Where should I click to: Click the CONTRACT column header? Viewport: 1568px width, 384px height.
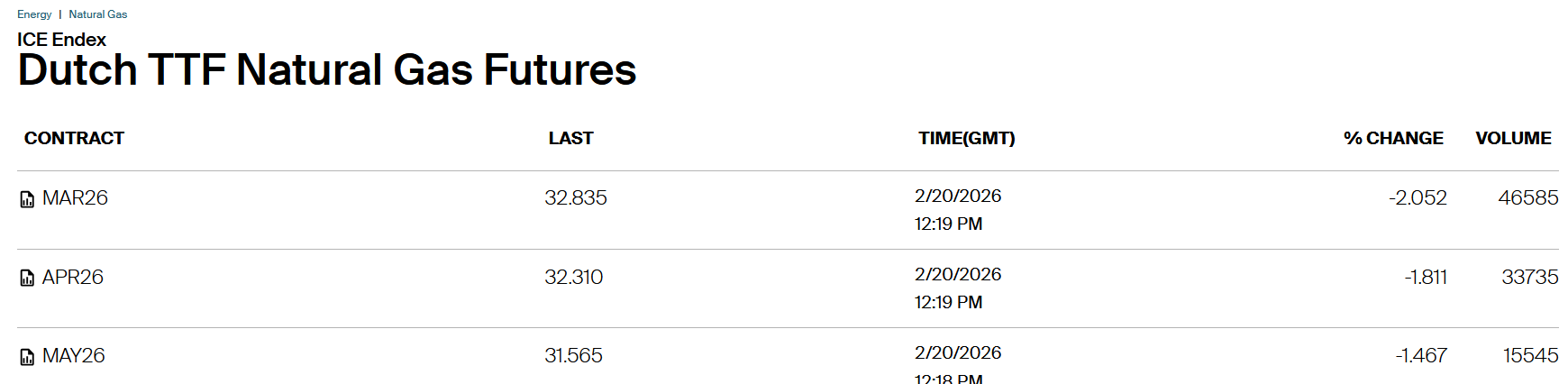(x=74, y=138)
